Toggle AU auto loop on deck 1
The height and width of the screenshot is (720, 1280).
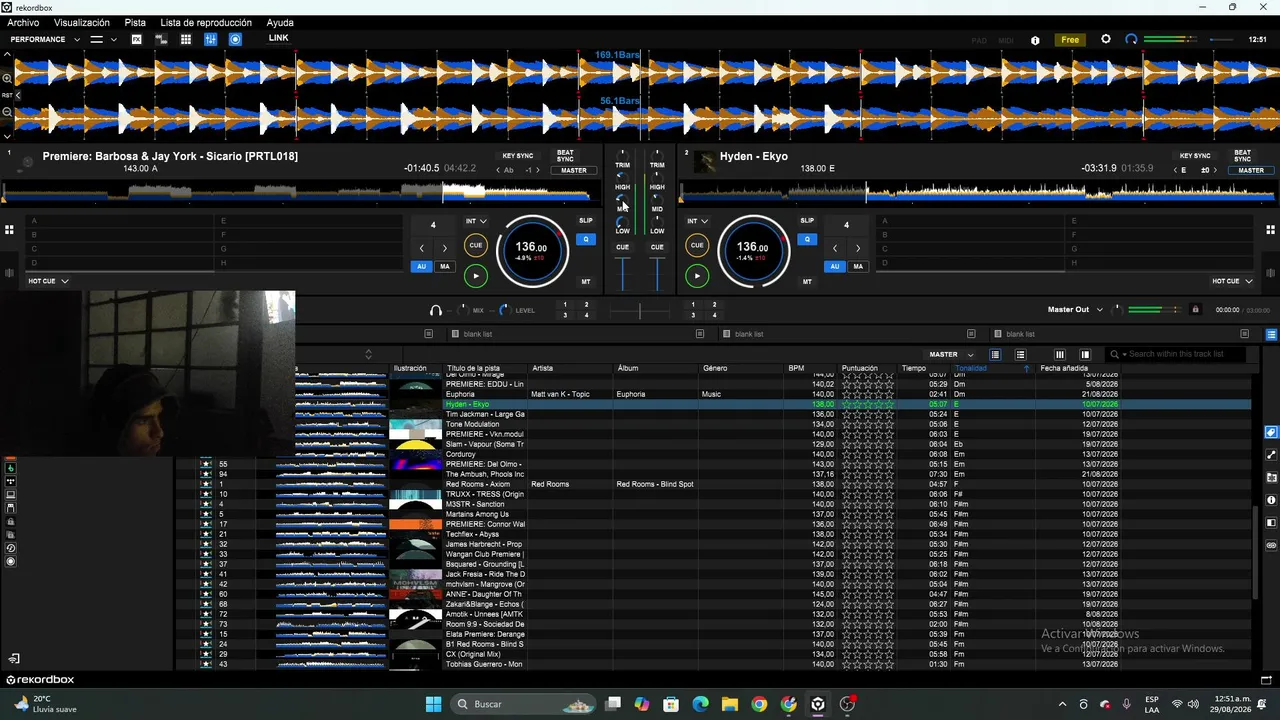click(x=422, y=266)
